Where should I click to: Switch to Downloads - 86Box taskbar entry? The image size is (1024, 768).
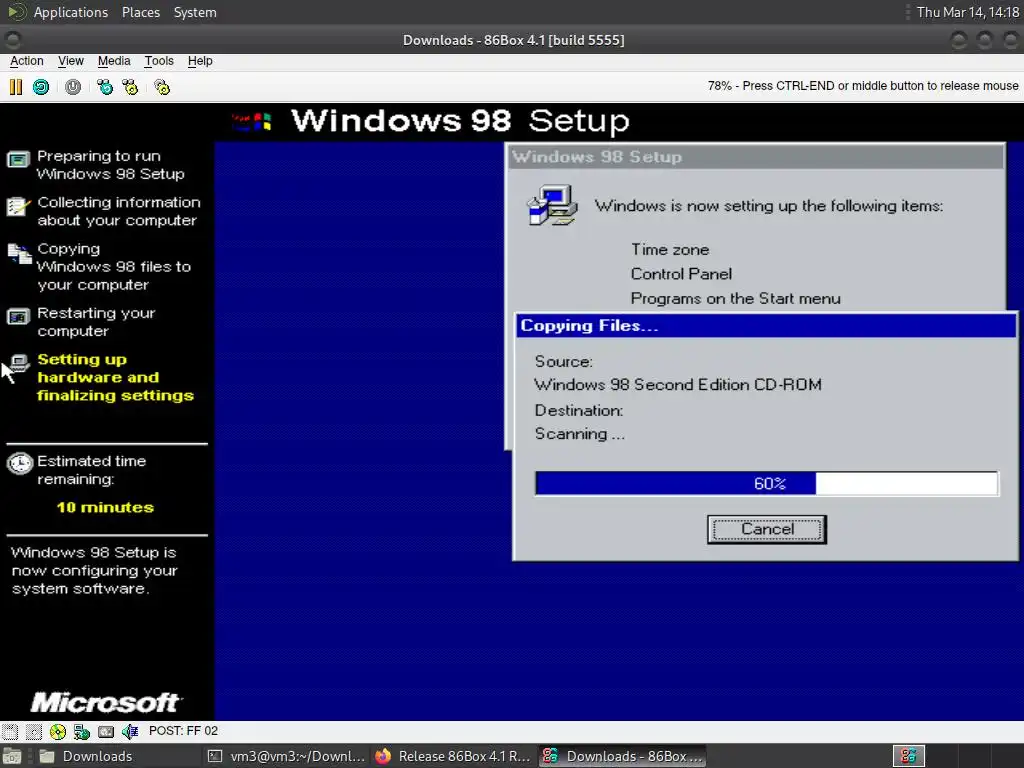[622, 756]
